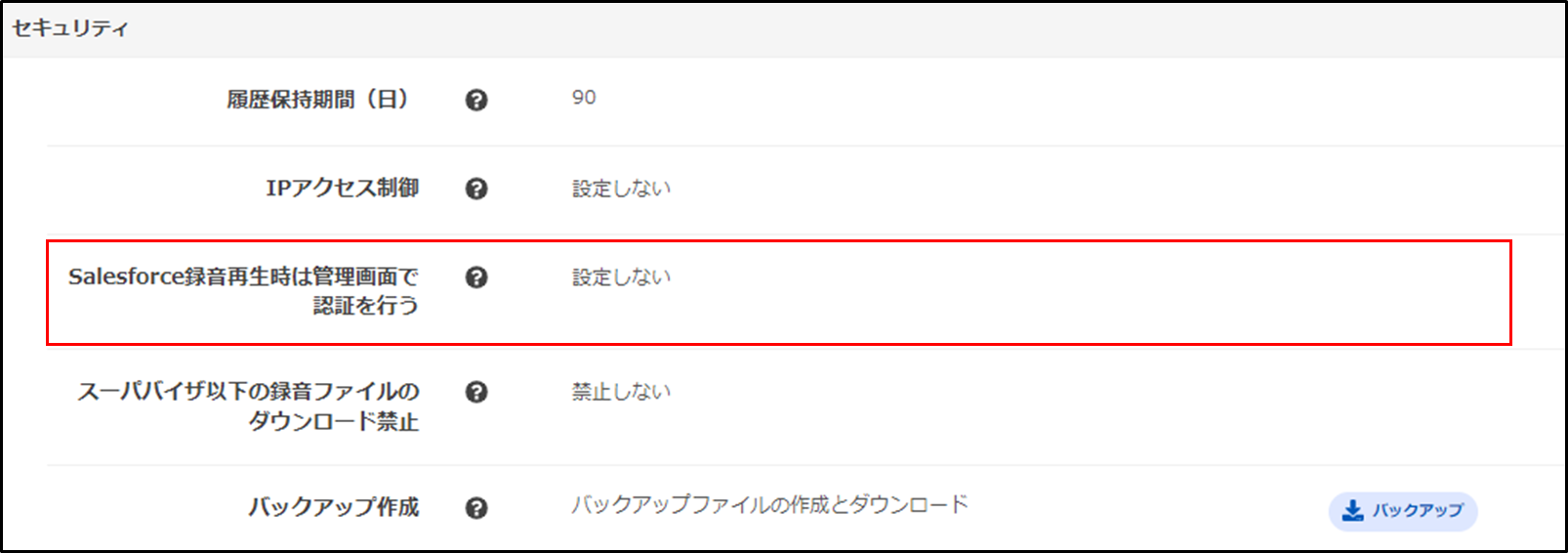Click the バックアップ button
This screenshot has width=1568, height=553.
coord(1403,511)
